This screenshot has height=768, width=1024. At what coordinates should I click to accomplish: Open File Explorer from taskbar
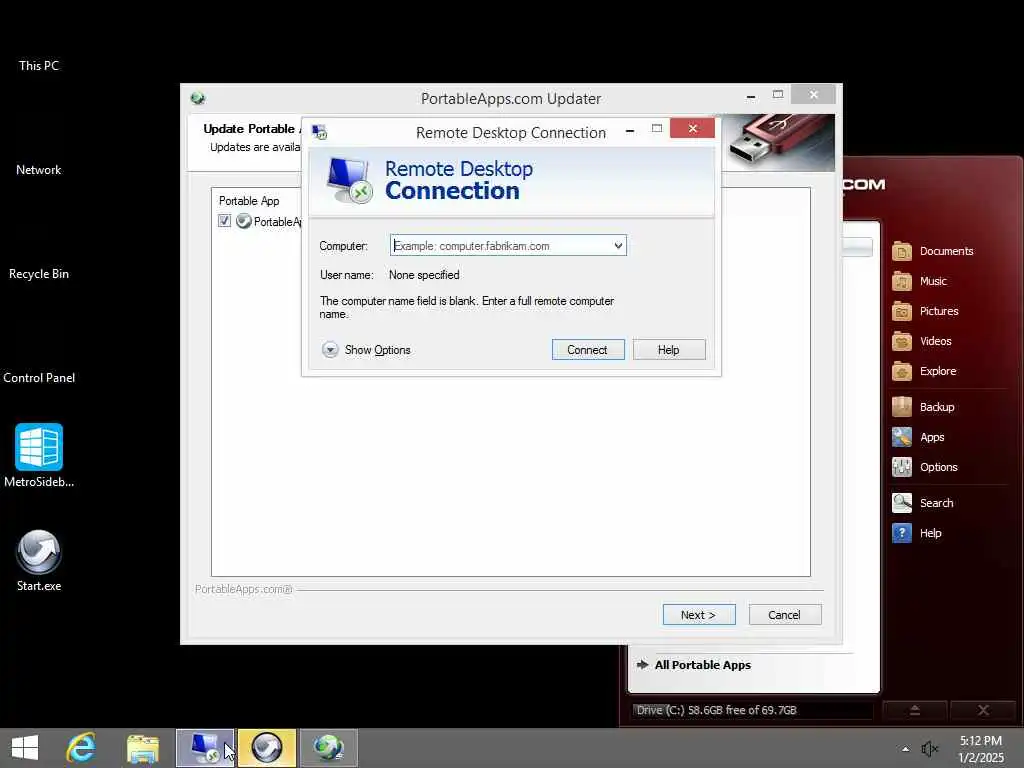[142, 748]
